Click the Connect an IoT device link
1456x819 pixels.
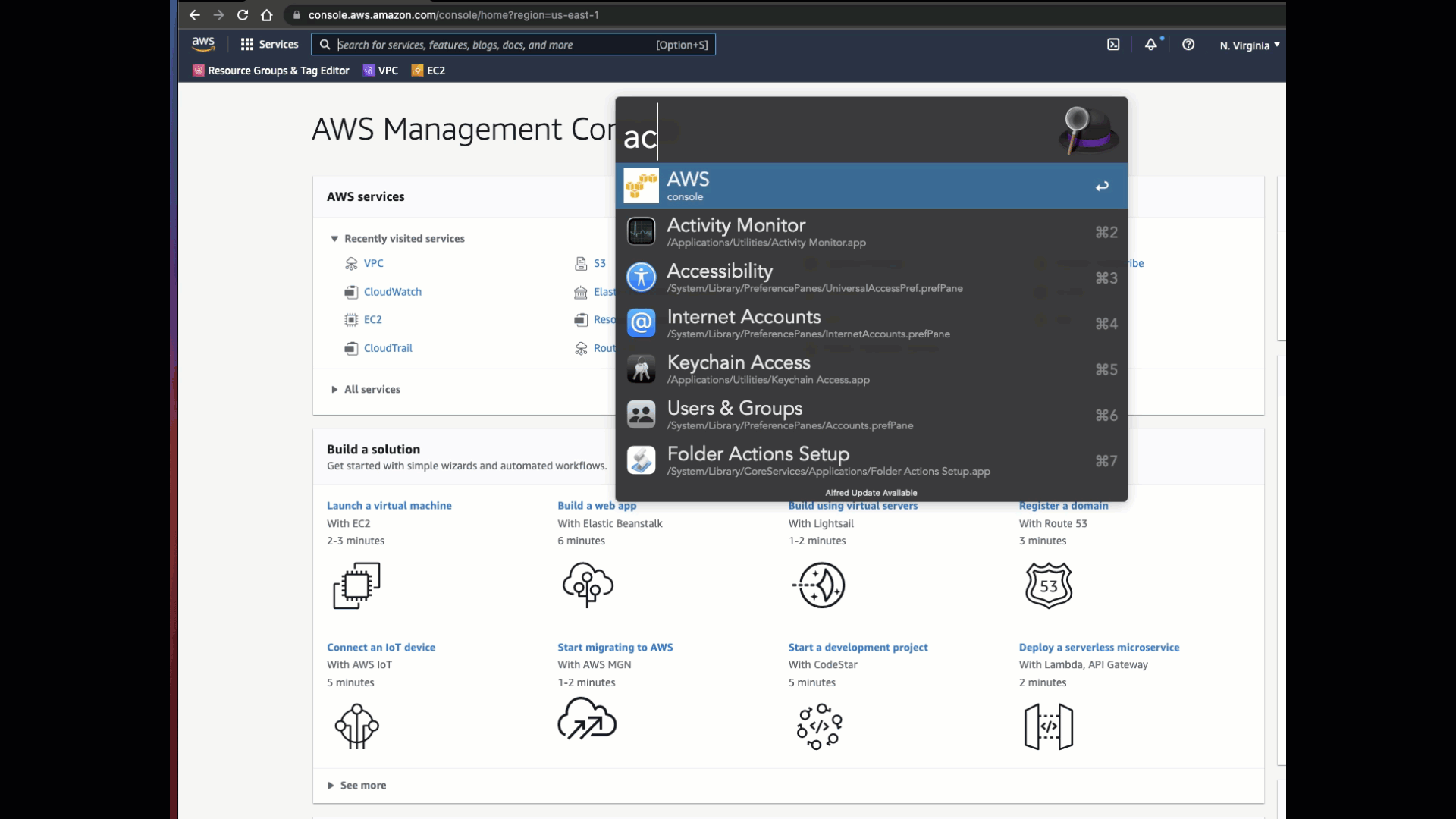pyautogui.click(x=381, y=648)
